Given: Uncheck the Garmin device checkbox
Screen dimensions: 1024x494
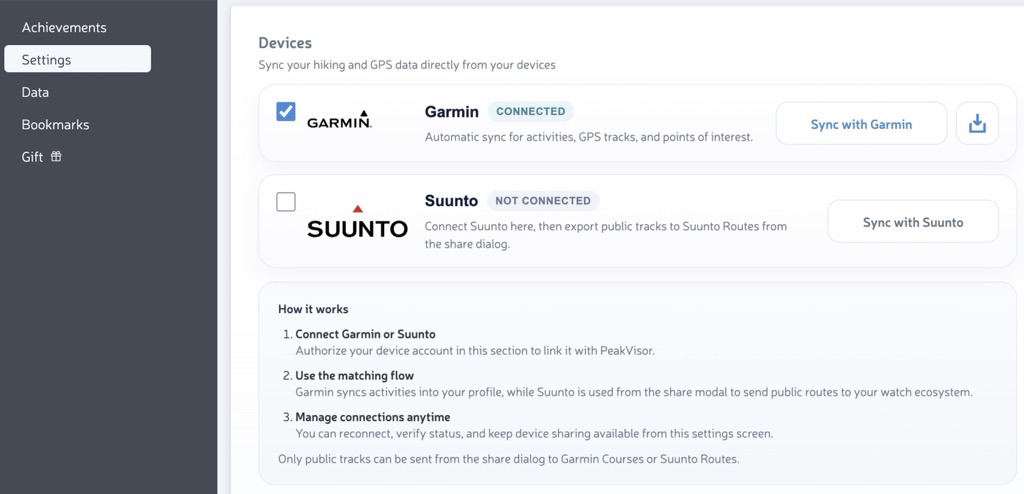Looking at the screenshot, I should [x=285, y=111].
